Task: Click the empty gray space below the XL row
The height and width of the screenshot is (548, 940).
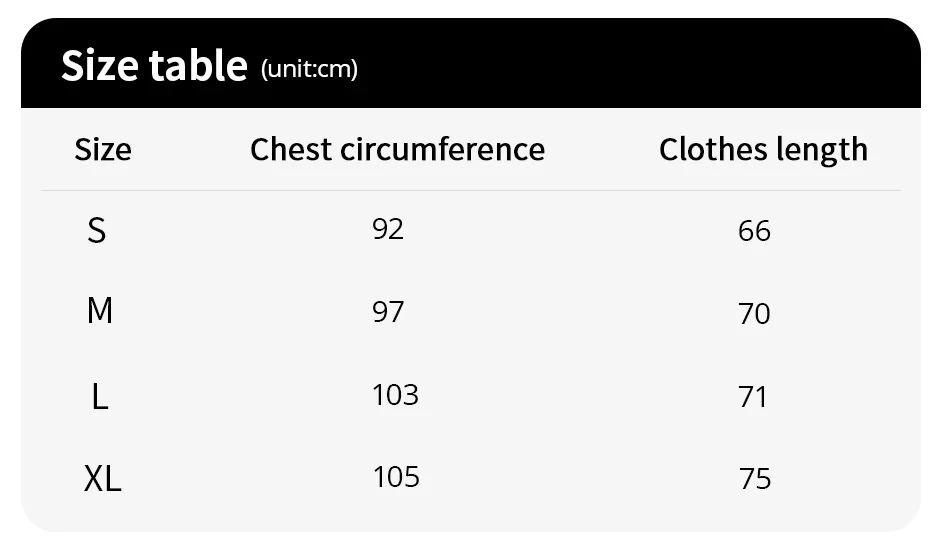Action: pyautogui.click(x=470, y=515)
